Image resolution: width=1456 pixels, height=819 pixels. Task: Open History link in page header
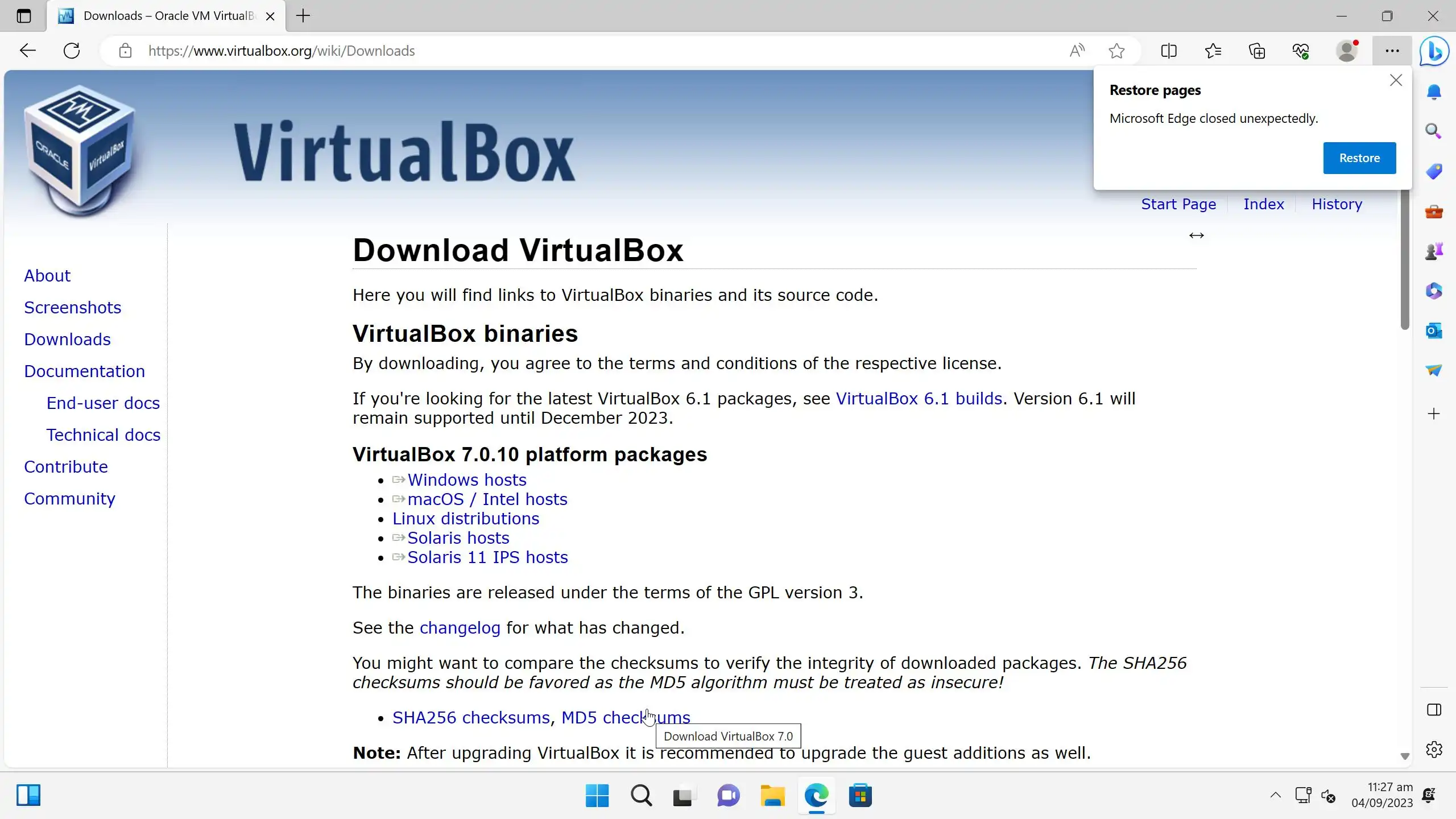(1337, 204)
